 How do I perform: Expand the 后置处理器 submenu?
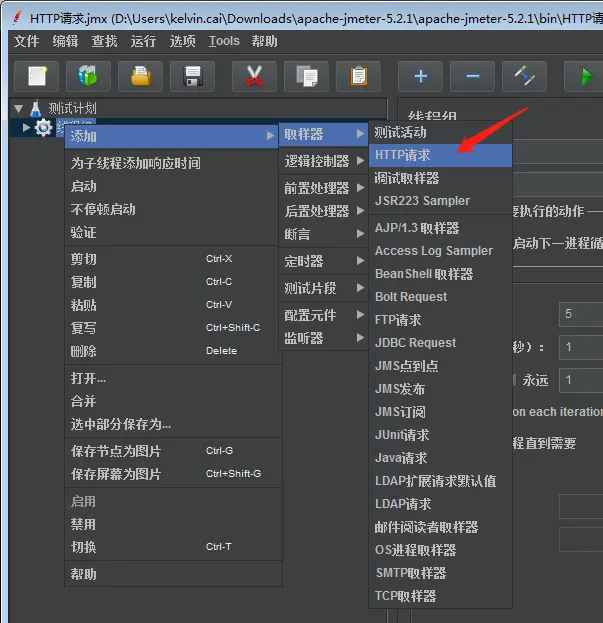click(x=324, y=211)
